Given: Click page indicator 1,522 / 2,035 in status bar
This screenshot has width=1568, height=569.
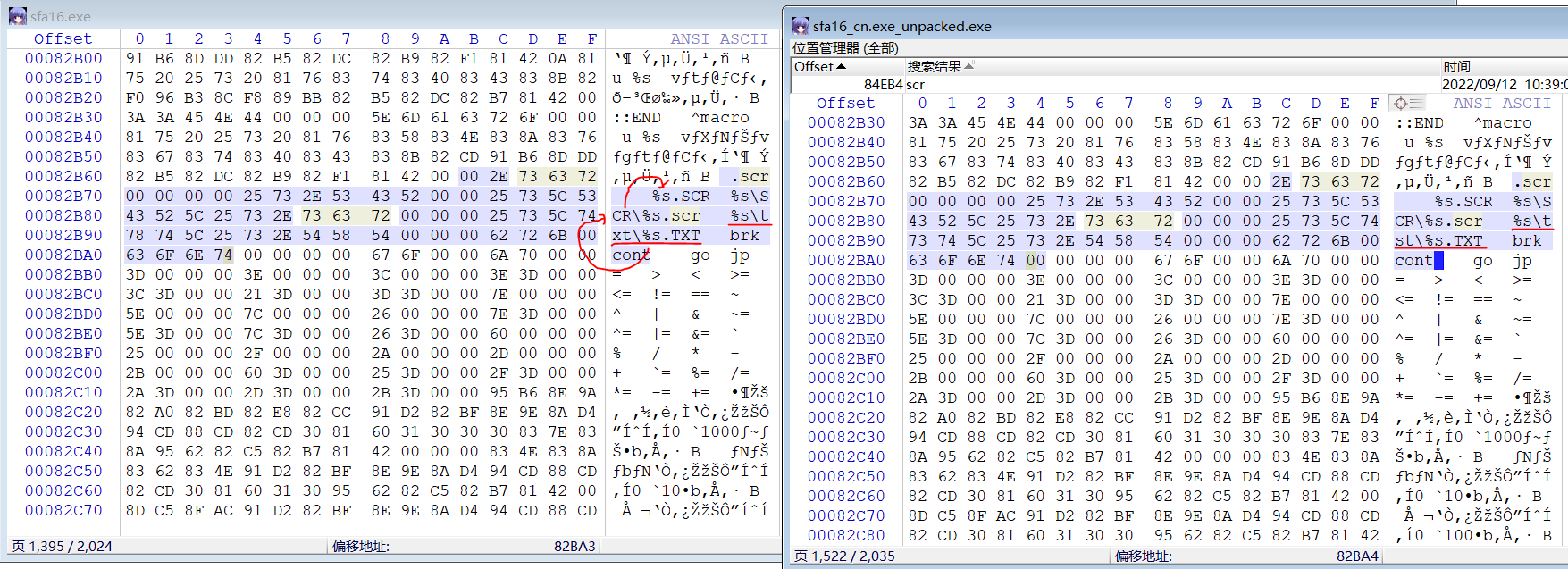Looking at the screenshot, I should [844, 556].
